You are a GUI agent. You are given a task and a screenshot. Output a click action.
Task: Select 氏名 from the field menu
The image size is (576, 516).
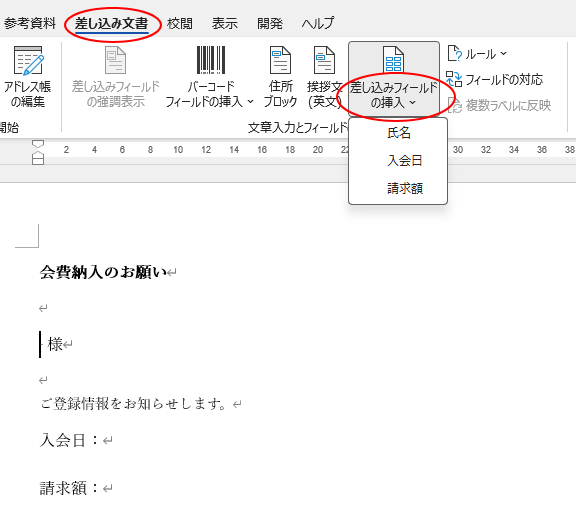[x=399, y=133]
